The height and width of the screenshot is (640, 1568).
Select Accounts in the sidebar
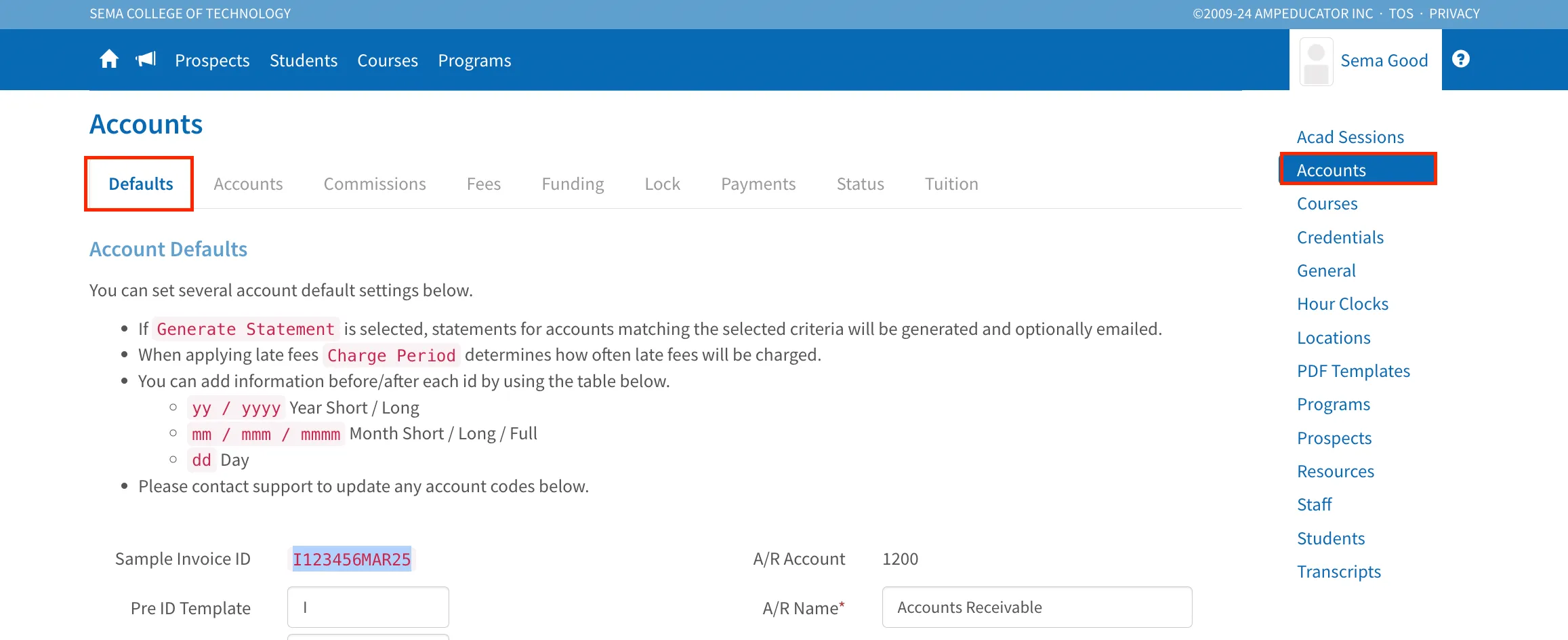pos(1358,170)
